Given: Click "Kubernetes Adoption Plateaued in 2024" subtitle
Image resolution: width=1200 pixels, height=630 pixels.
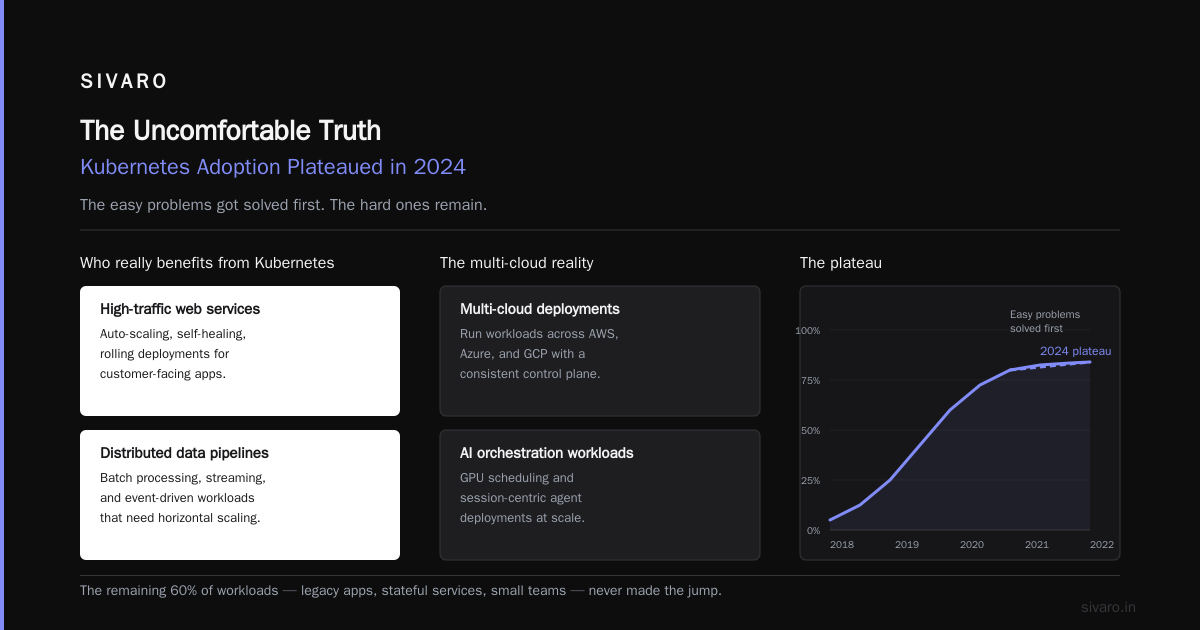Looking at the screenshot, I should click(273, 167).
